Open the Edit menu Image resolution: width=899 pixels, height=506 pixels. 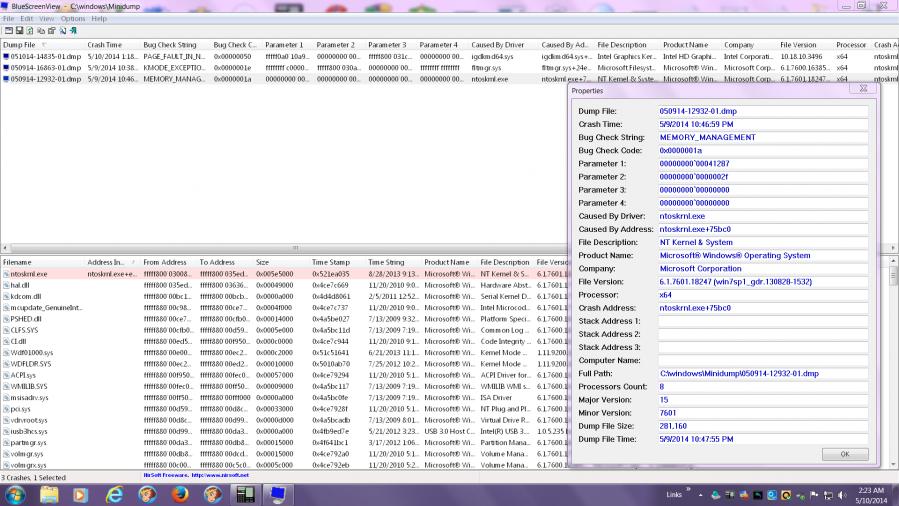[27, 19]
